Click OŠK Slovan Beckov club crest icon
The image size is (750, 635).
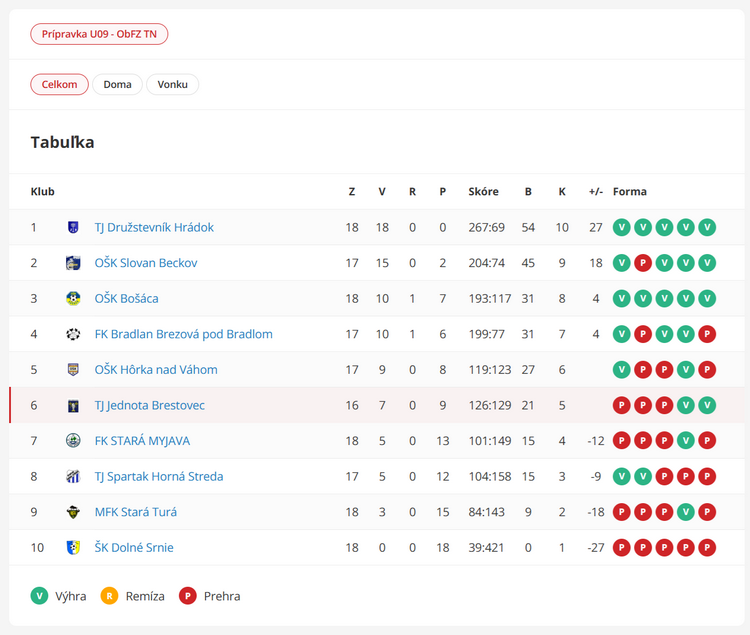pyautogui.click(x=73, y=263)
